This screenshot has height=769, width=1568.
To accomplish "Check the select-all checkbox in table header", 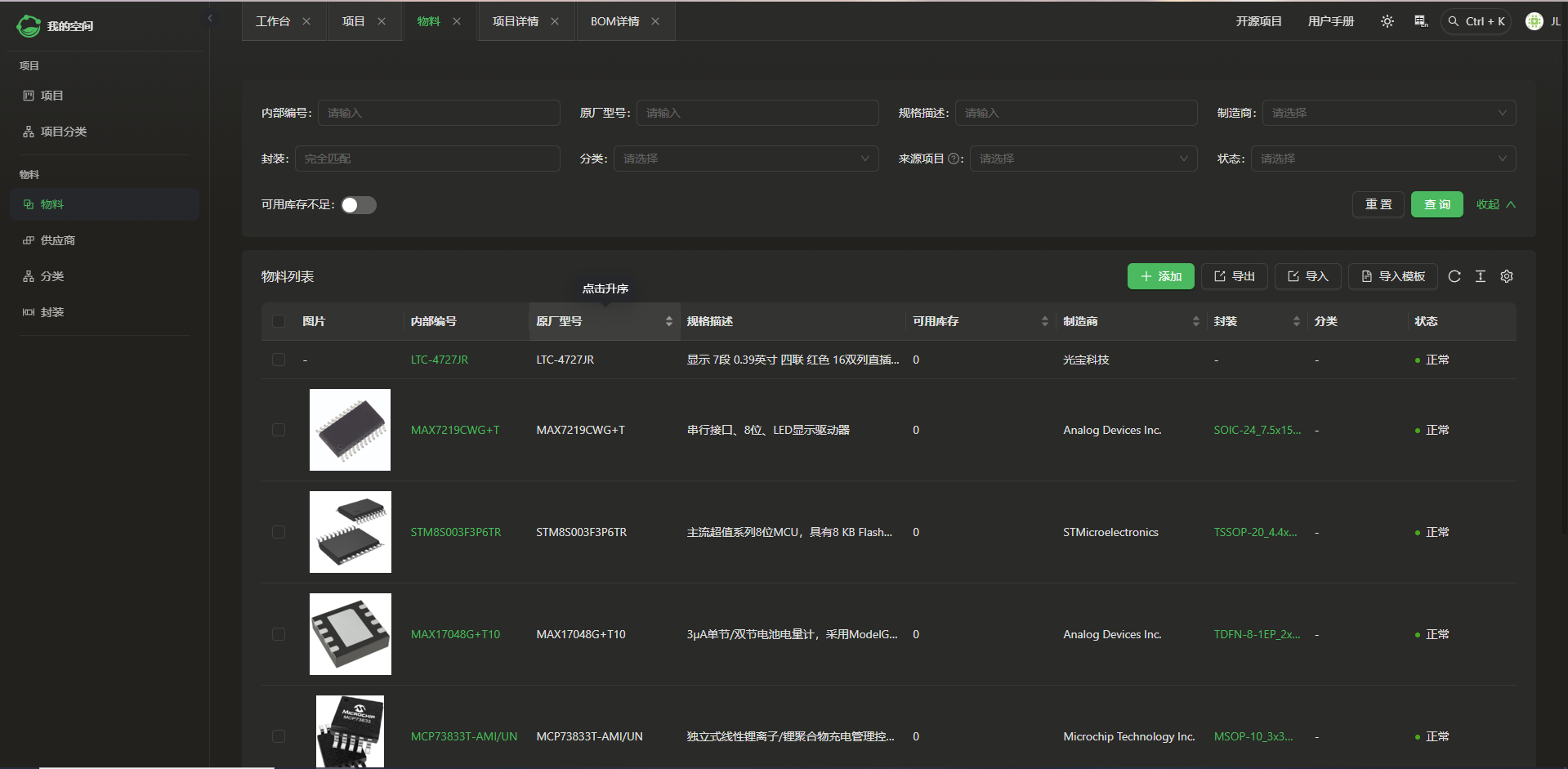I will [279, 321].
